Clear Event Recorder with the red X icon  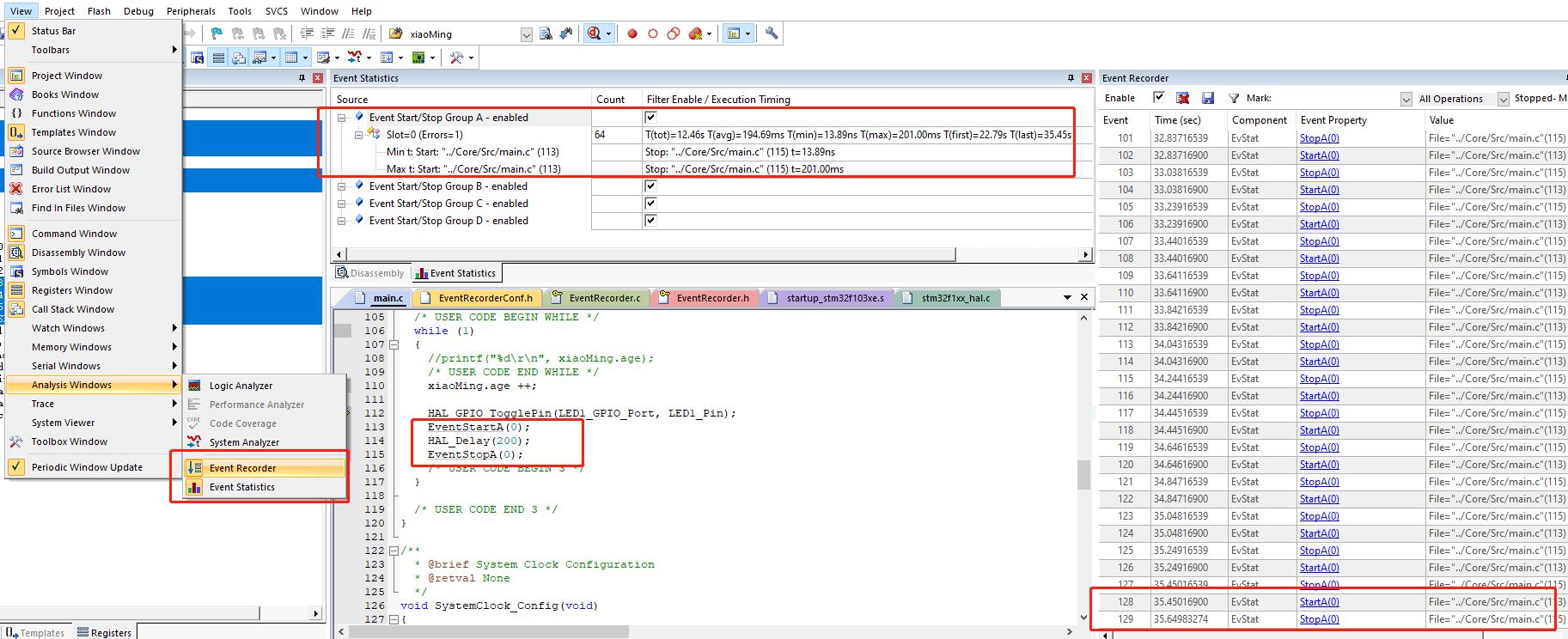point(1183,98)
